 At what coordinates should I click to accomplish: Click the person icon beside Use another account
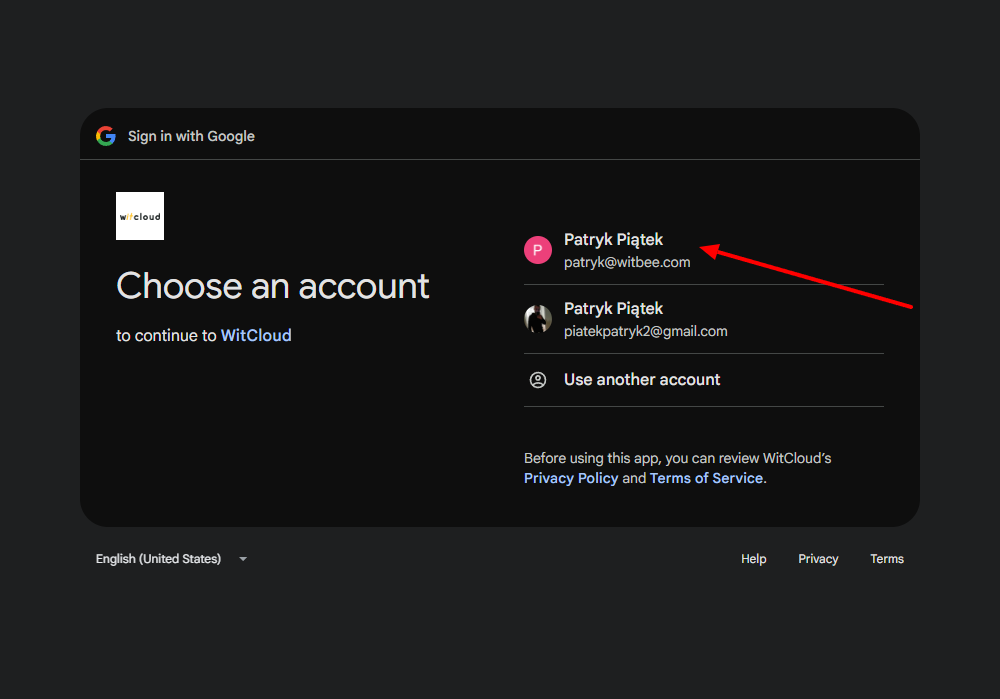pyautogui.click(x=538, y=380)
